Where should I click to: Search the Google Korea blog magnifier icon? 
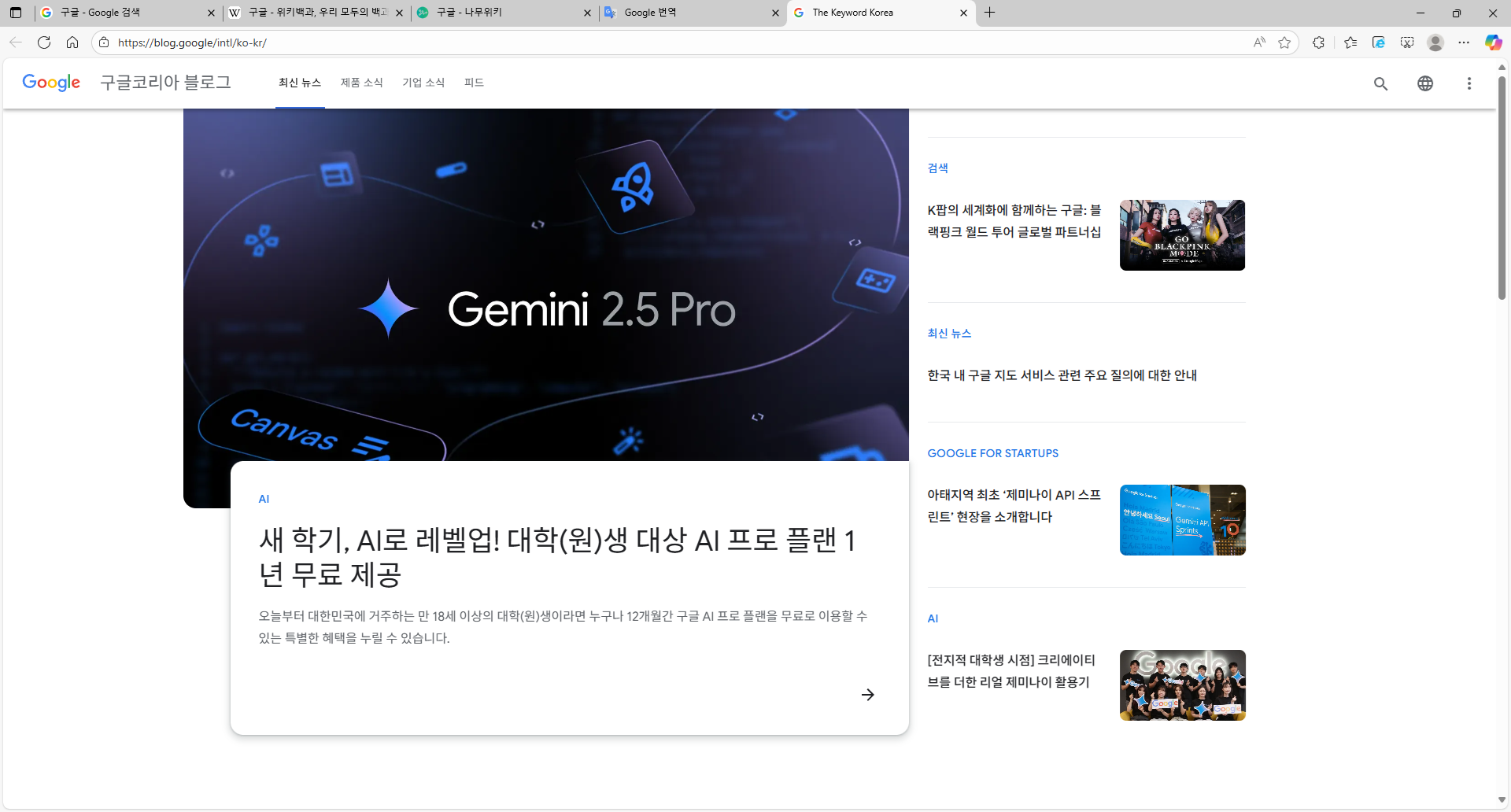(1380, 83)
